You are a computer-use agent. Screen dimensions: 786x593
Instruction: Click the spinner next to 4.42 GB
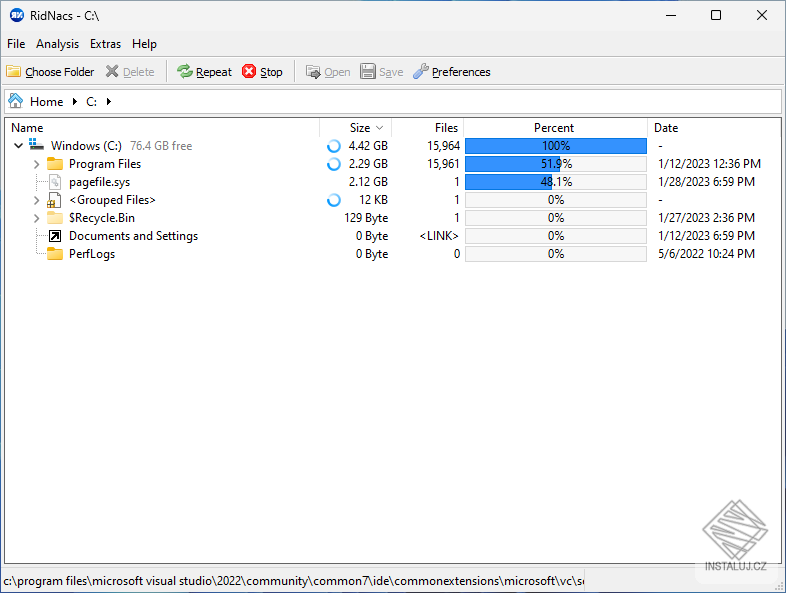click(334, 146)
